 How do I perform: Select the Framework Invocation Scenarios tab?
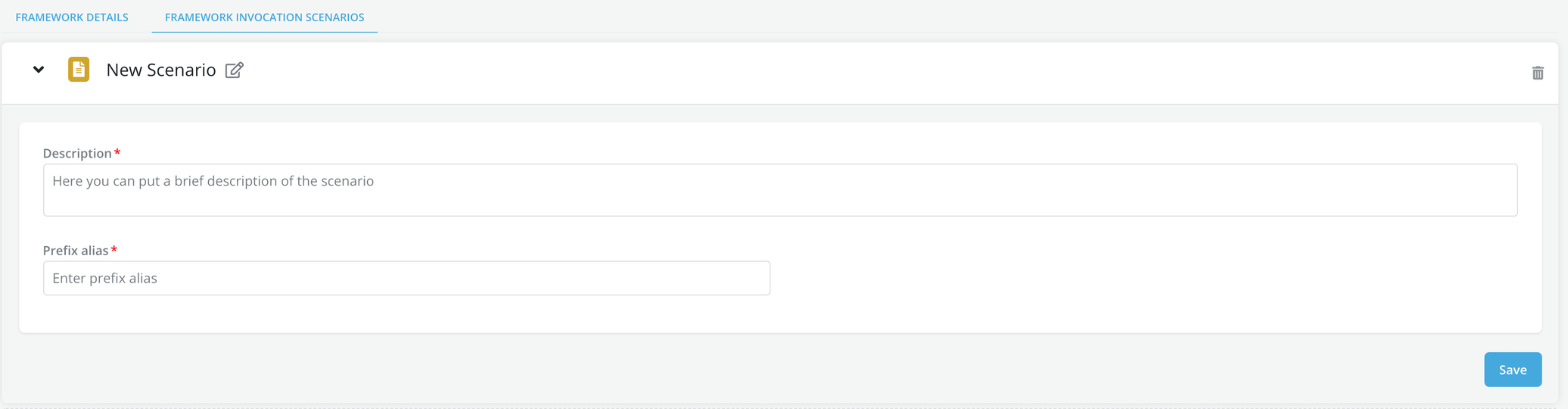pos(264,17)
